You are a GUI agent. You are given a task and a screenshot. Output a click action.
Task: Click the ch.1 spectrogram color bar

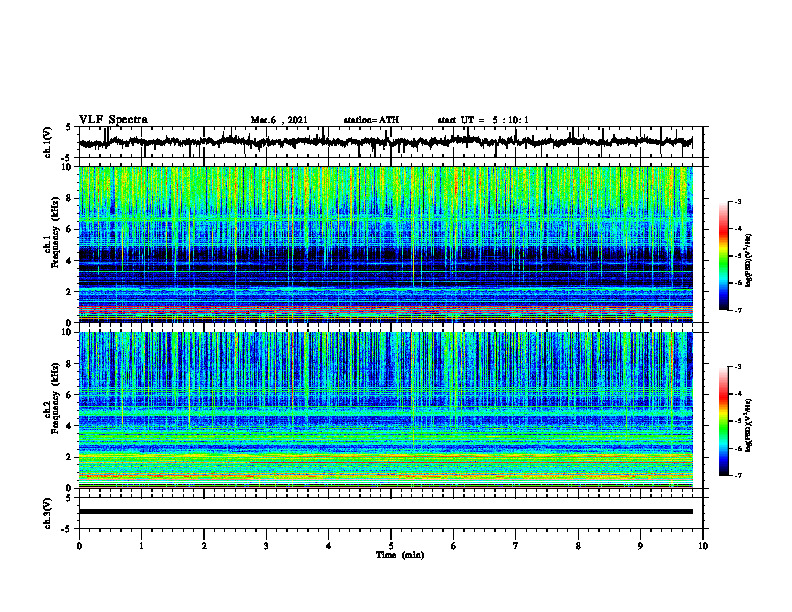pos(723,256)
